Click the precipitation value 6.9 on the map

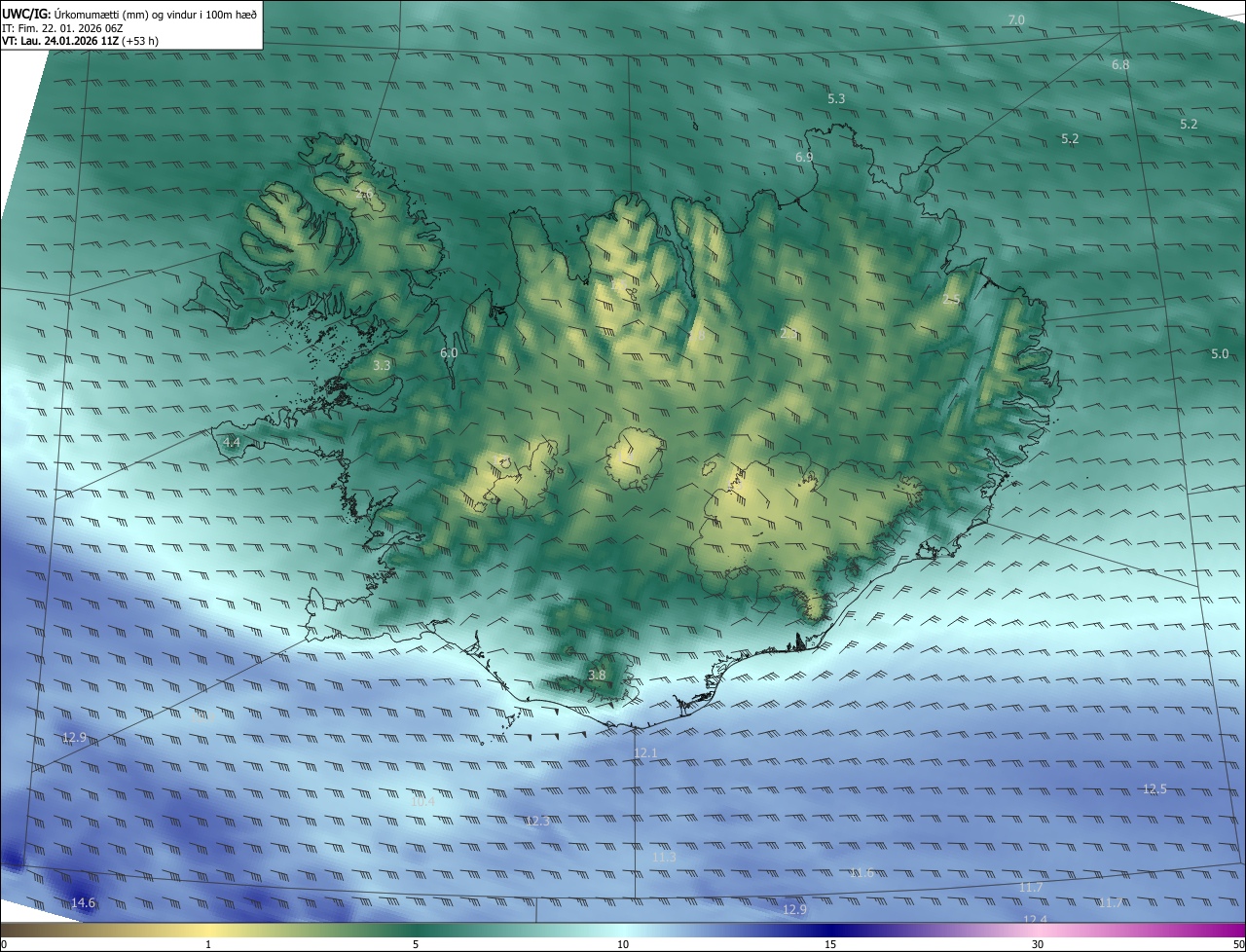804,157
